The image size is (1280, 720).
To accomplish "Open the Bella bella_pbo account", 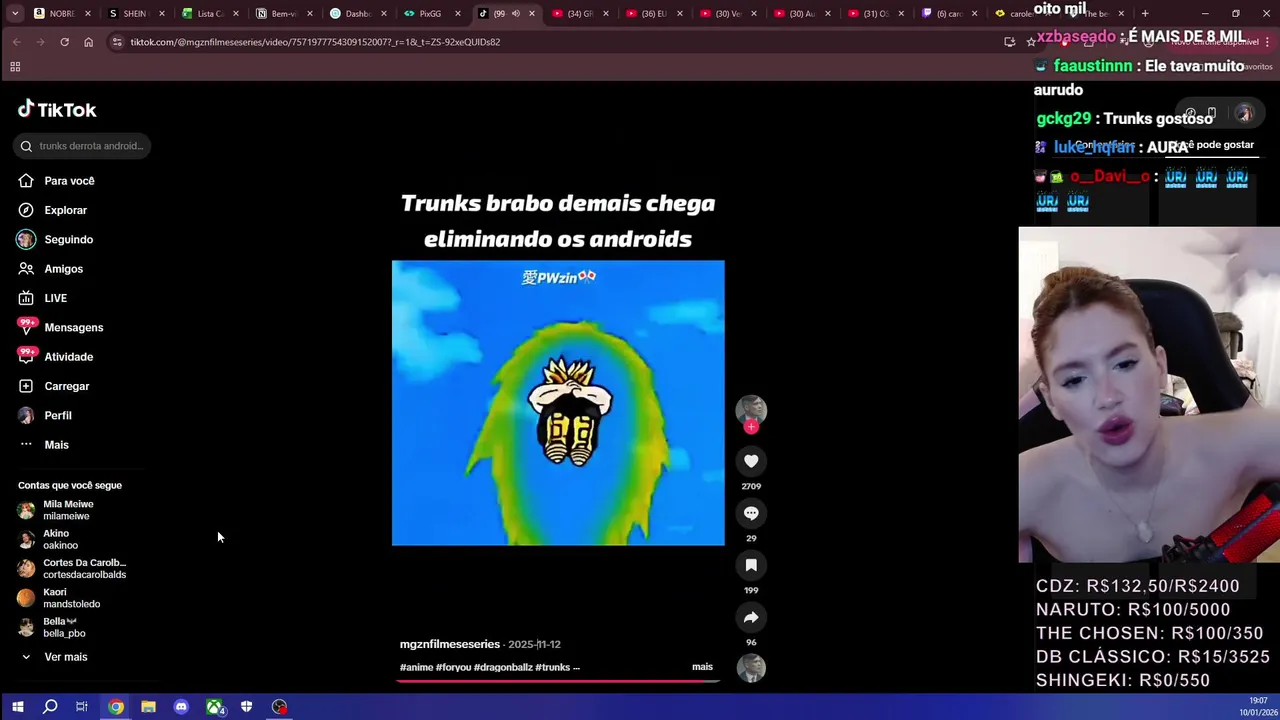I will [64, 627].
